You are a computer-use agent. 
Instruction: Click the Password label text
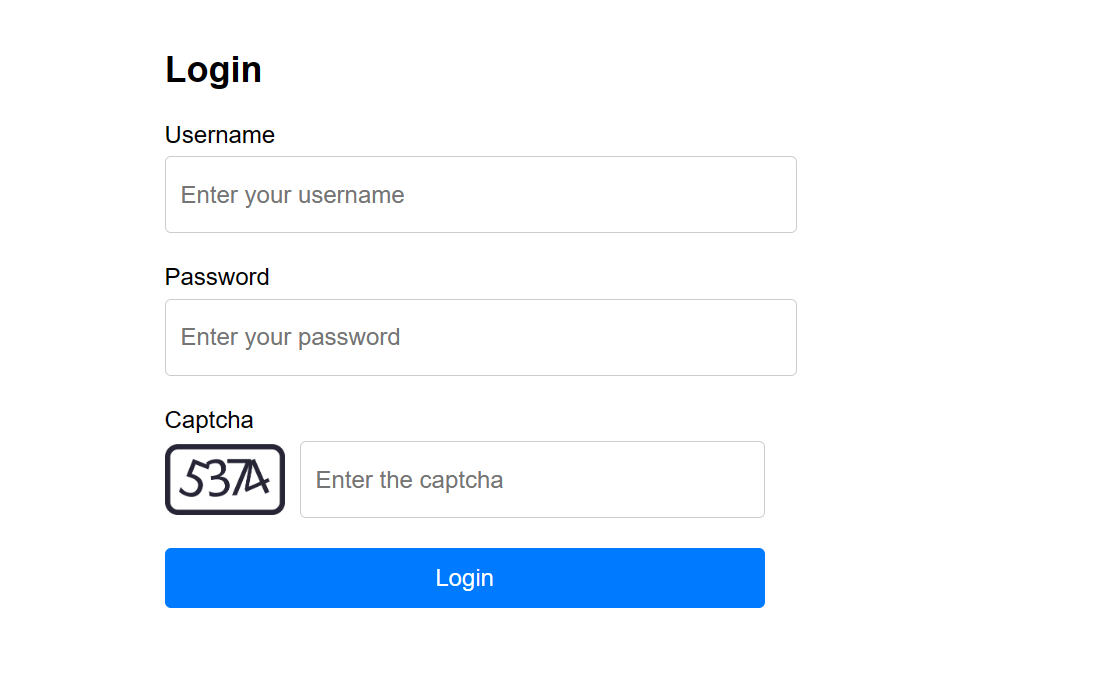(217, 277)
